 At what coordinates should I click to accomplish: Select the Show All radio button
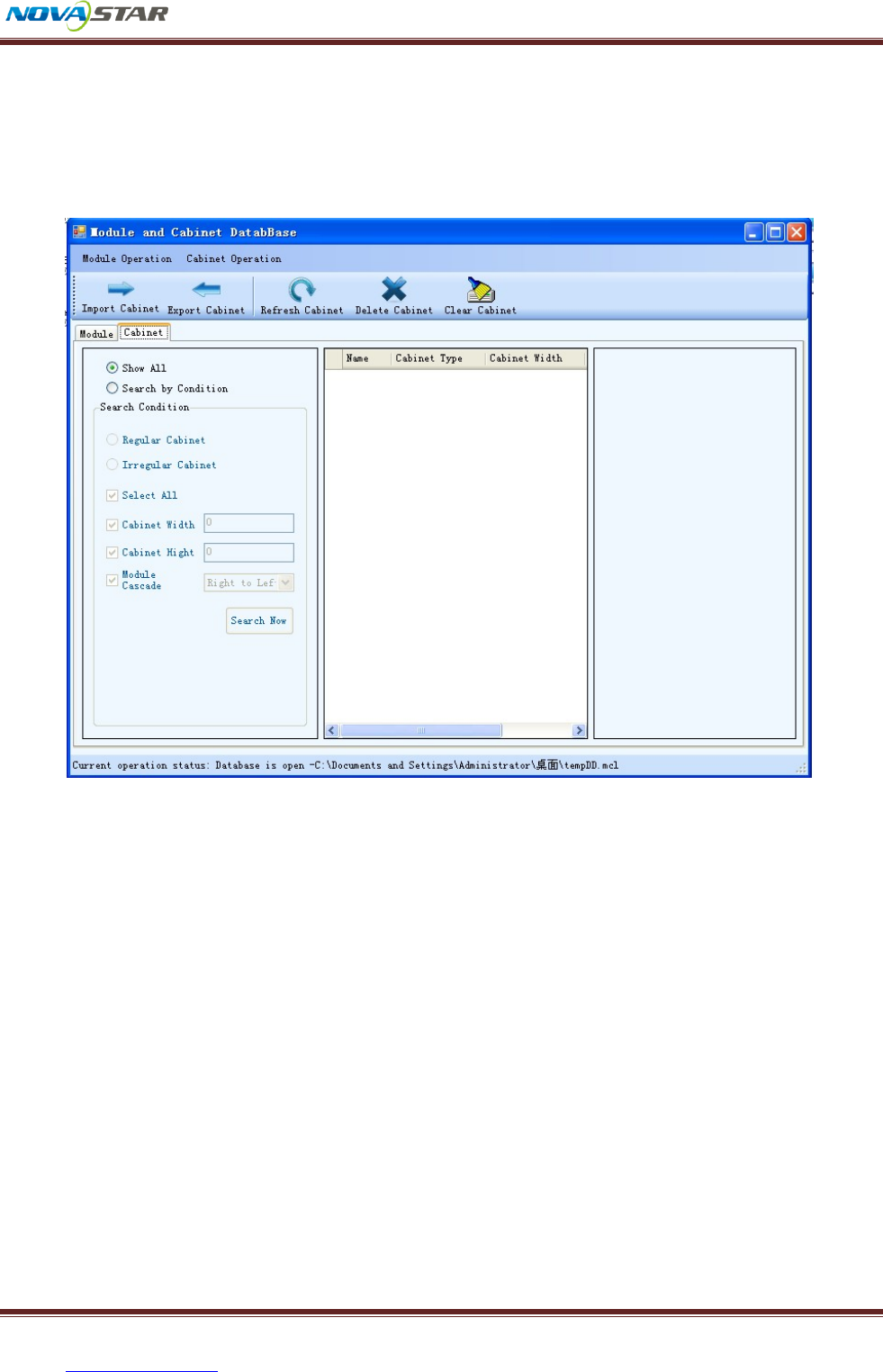(x=113, y=367)
